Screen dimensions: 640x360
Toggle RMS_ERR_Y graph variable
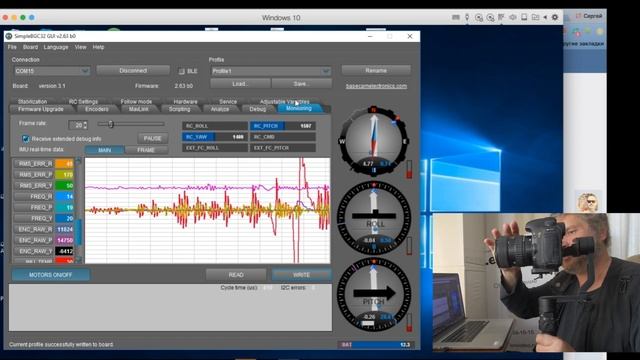(34, 186)
